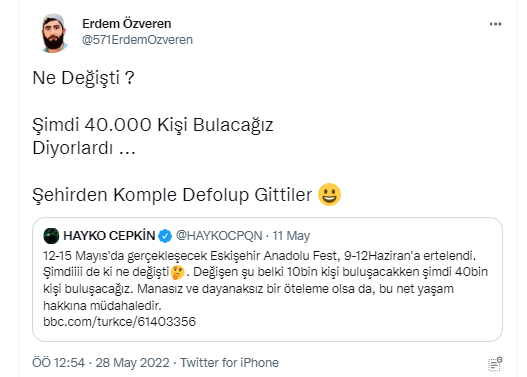The height and width of the screenshot is (377, 527).
Task: Click the Twitter for iPhone source label
Action: click(229, 363)
